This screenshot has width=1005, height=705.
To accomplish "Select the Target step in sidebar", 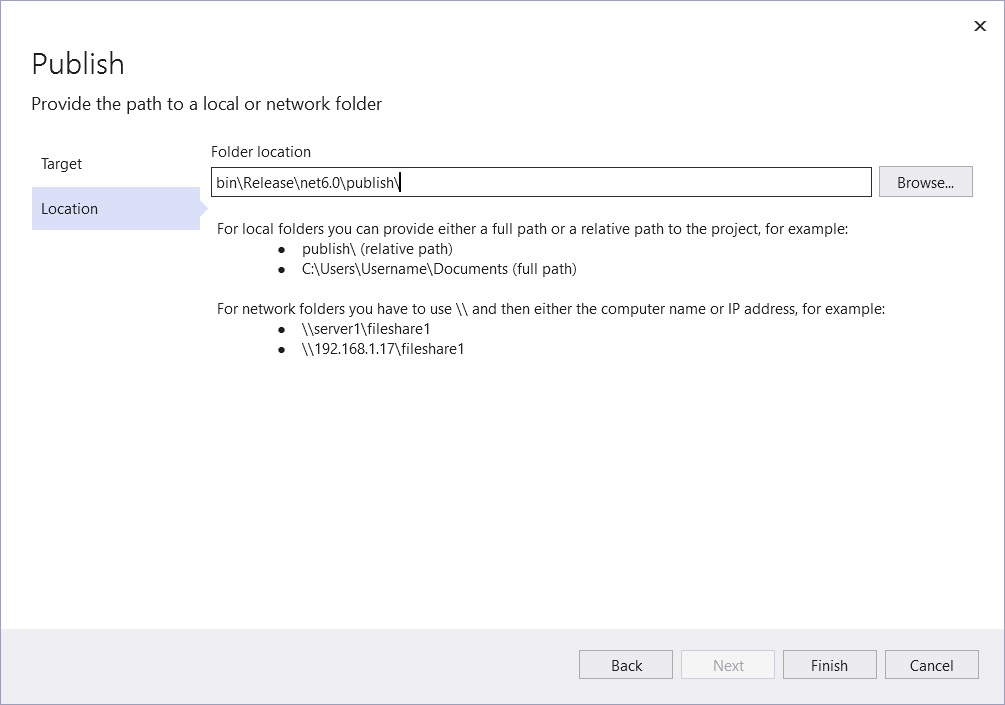I will [115, 163].
